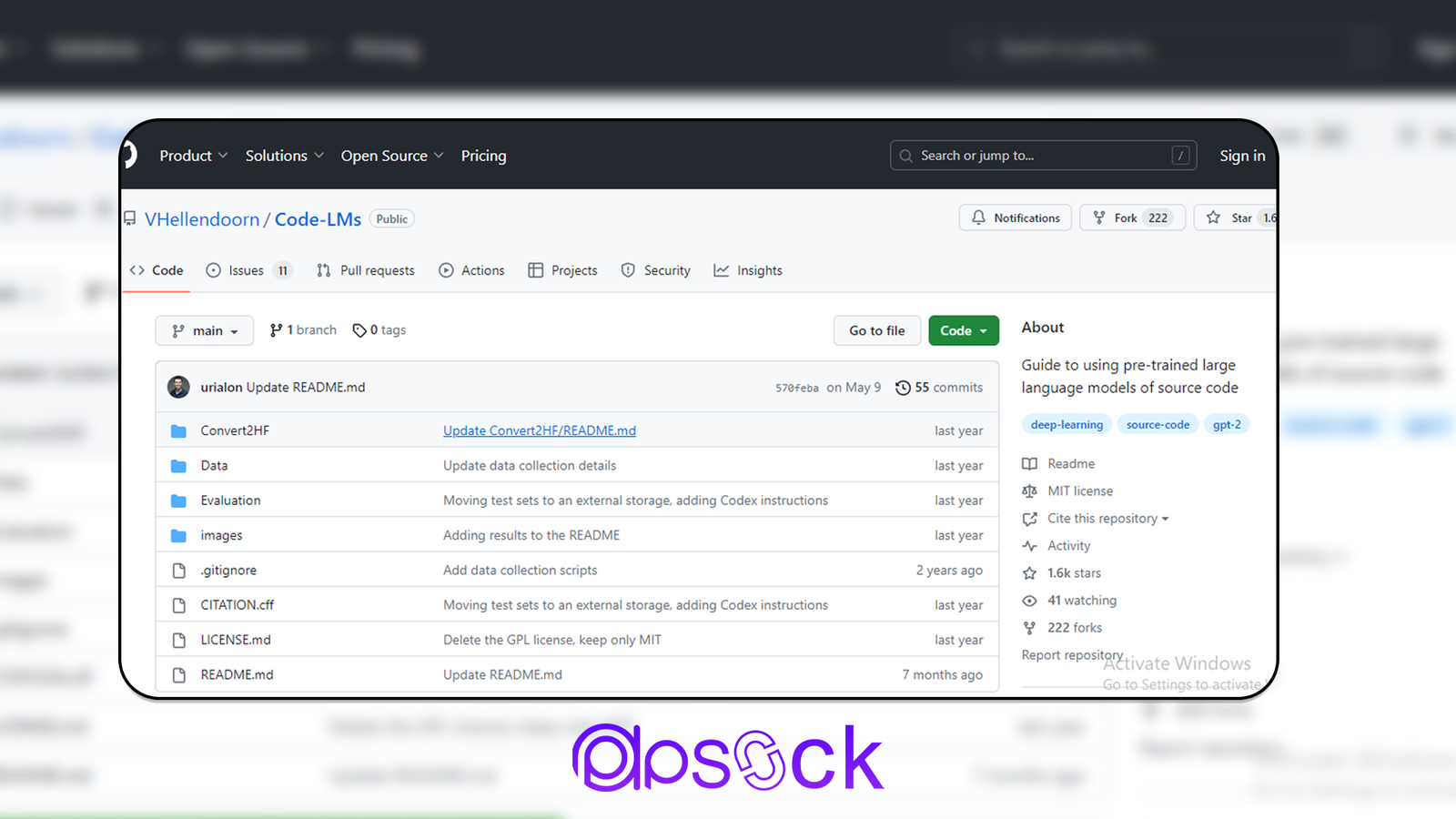Fork the repository with the Fork button

coord(1132,217)
